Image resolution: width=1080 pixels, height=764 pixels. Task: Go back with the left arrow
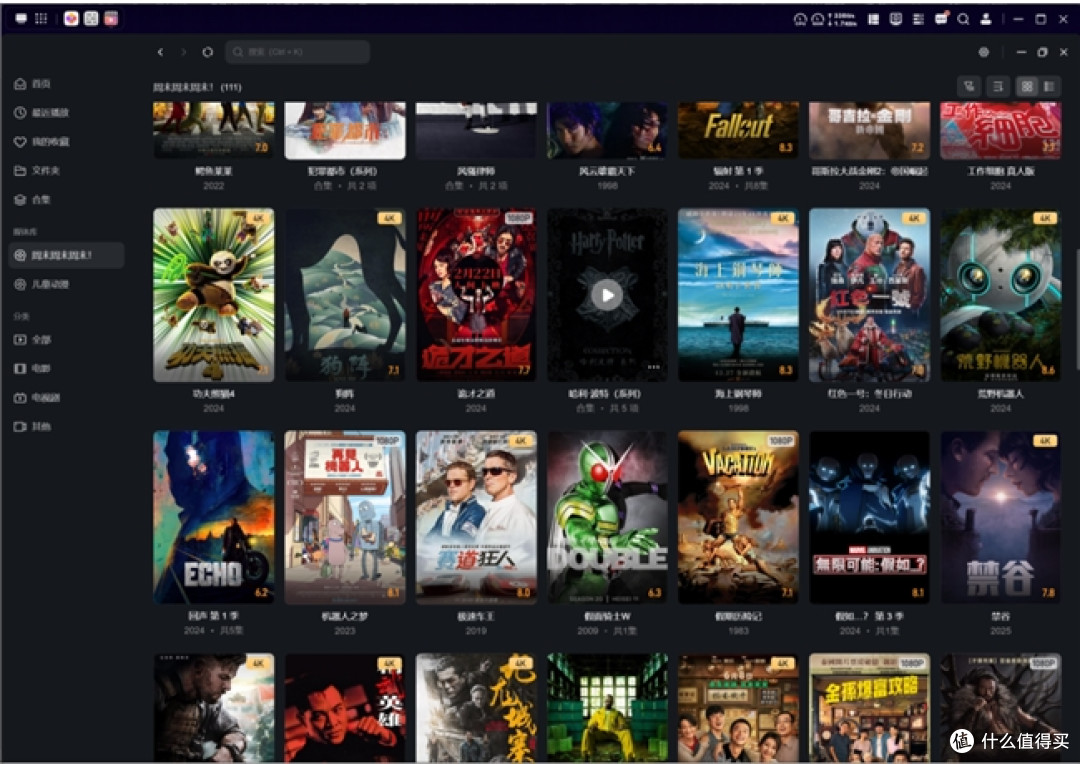pos(160,52)
